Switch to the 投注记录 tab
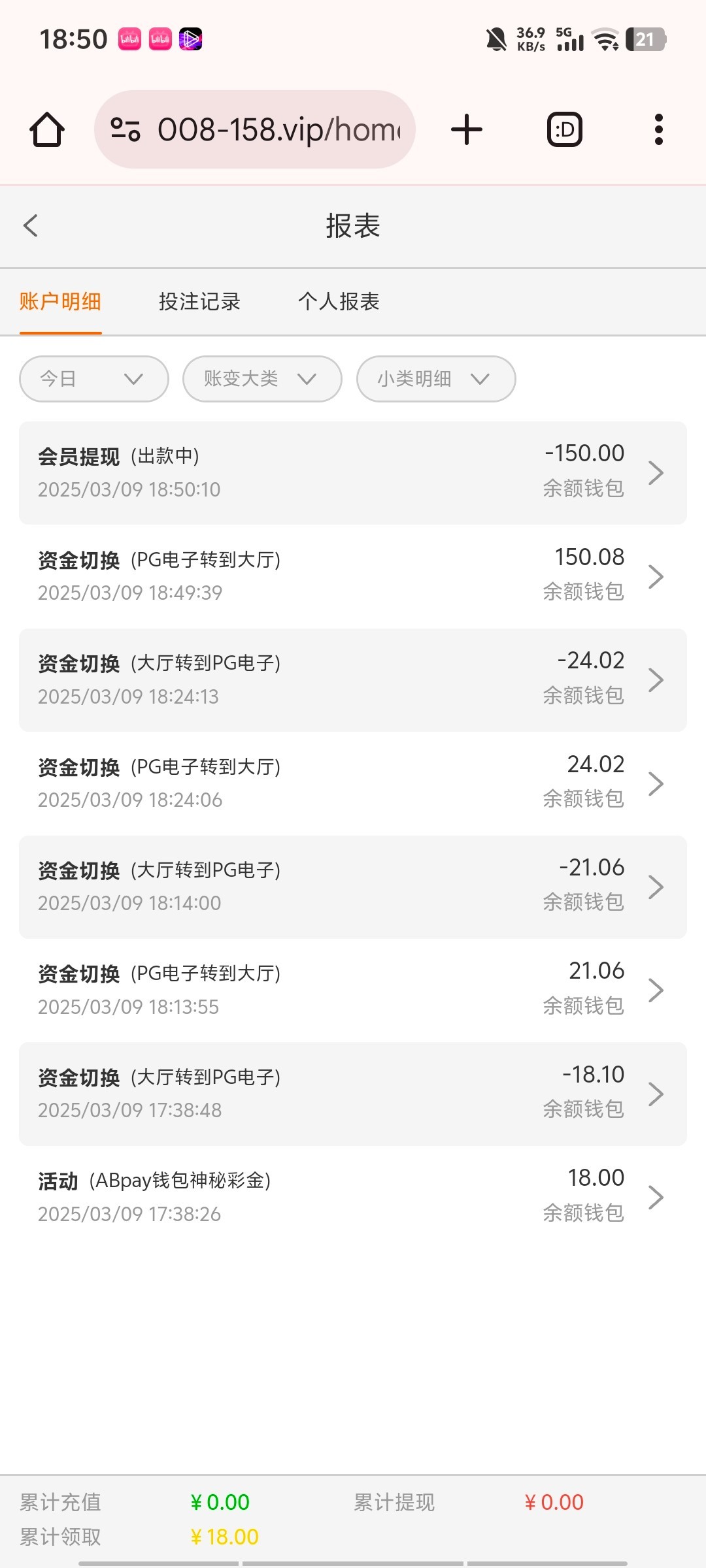The height and width of the screenshot is (1568, 706). coord(199,302)
